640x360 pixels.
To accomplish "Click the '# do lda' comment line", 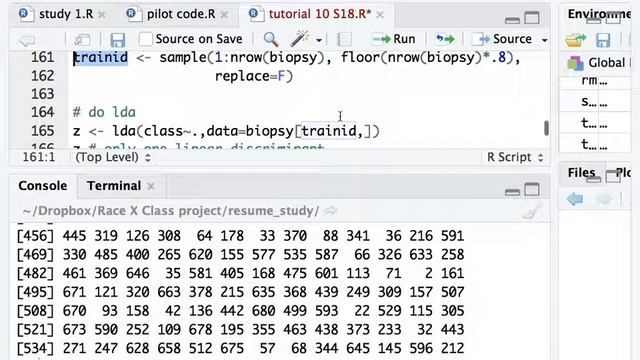I will [104, 112].
